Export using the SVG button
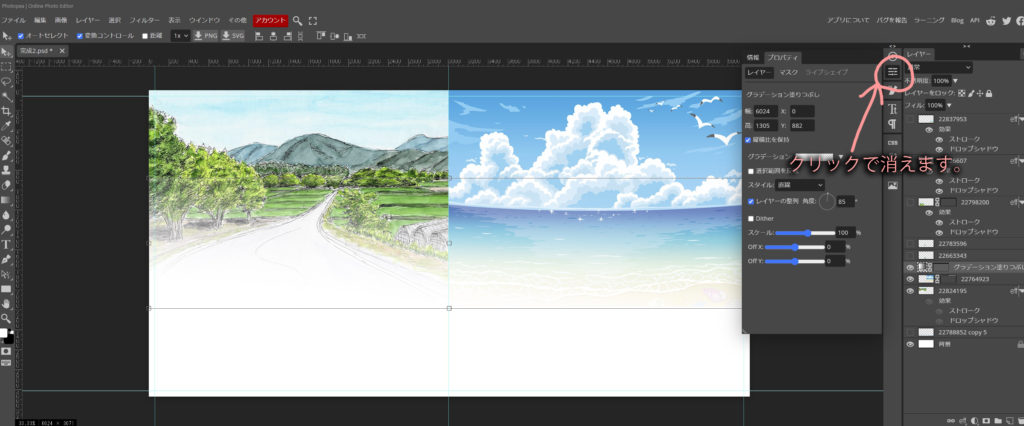 pos(232,35)
